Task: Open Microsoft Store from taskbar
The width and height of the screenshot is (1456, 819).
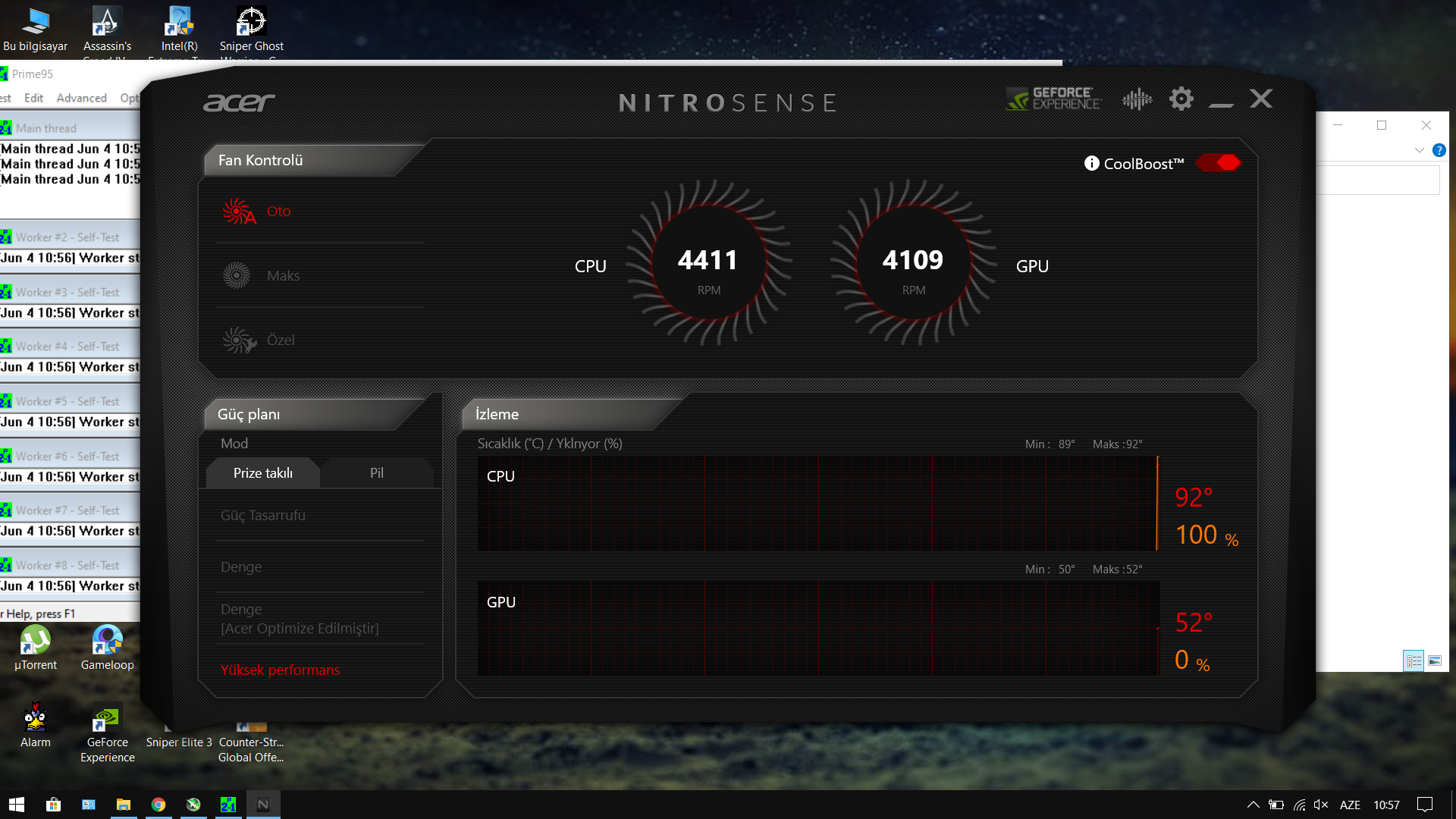Action: pyautogui.click(x=53, y=805)
